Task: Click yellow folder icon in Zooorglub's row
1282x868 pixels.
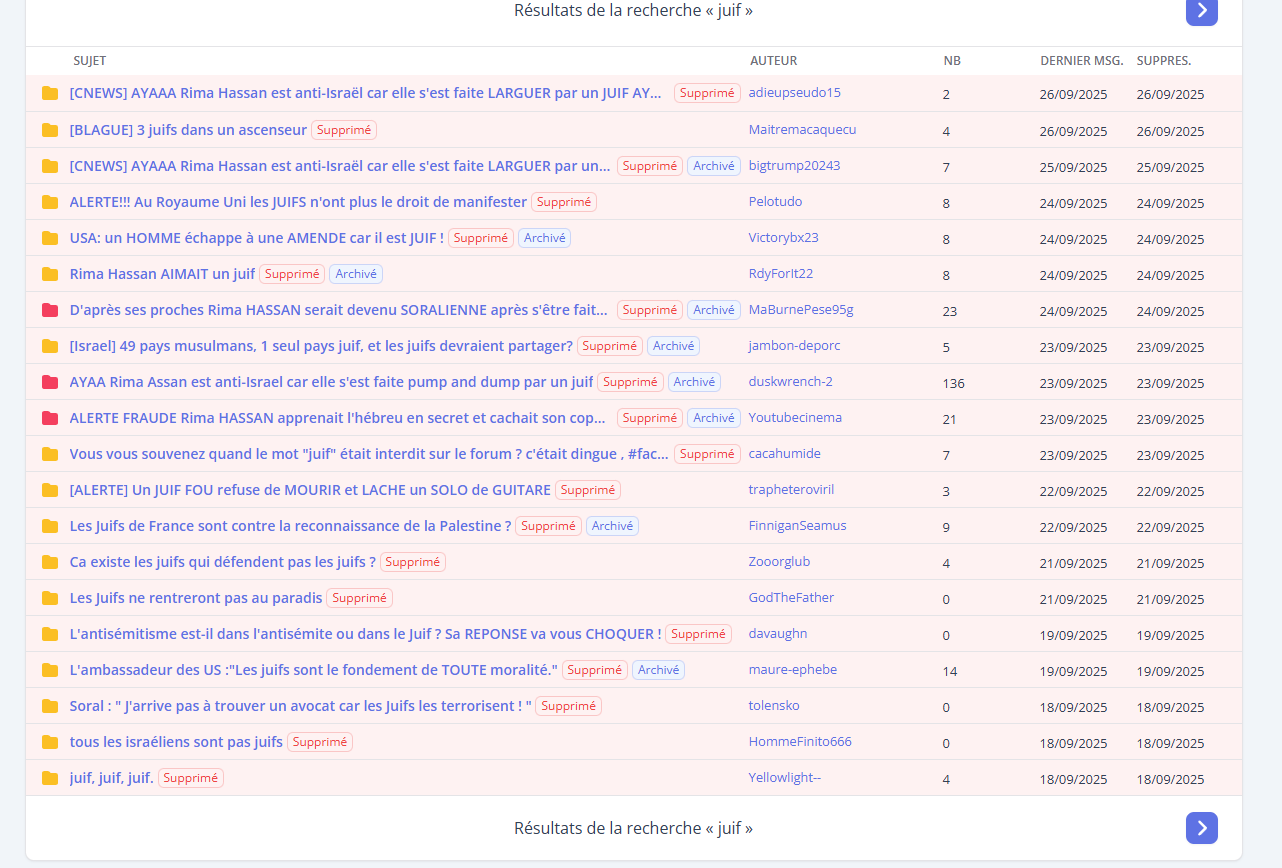Action: (x=50, y=562)
